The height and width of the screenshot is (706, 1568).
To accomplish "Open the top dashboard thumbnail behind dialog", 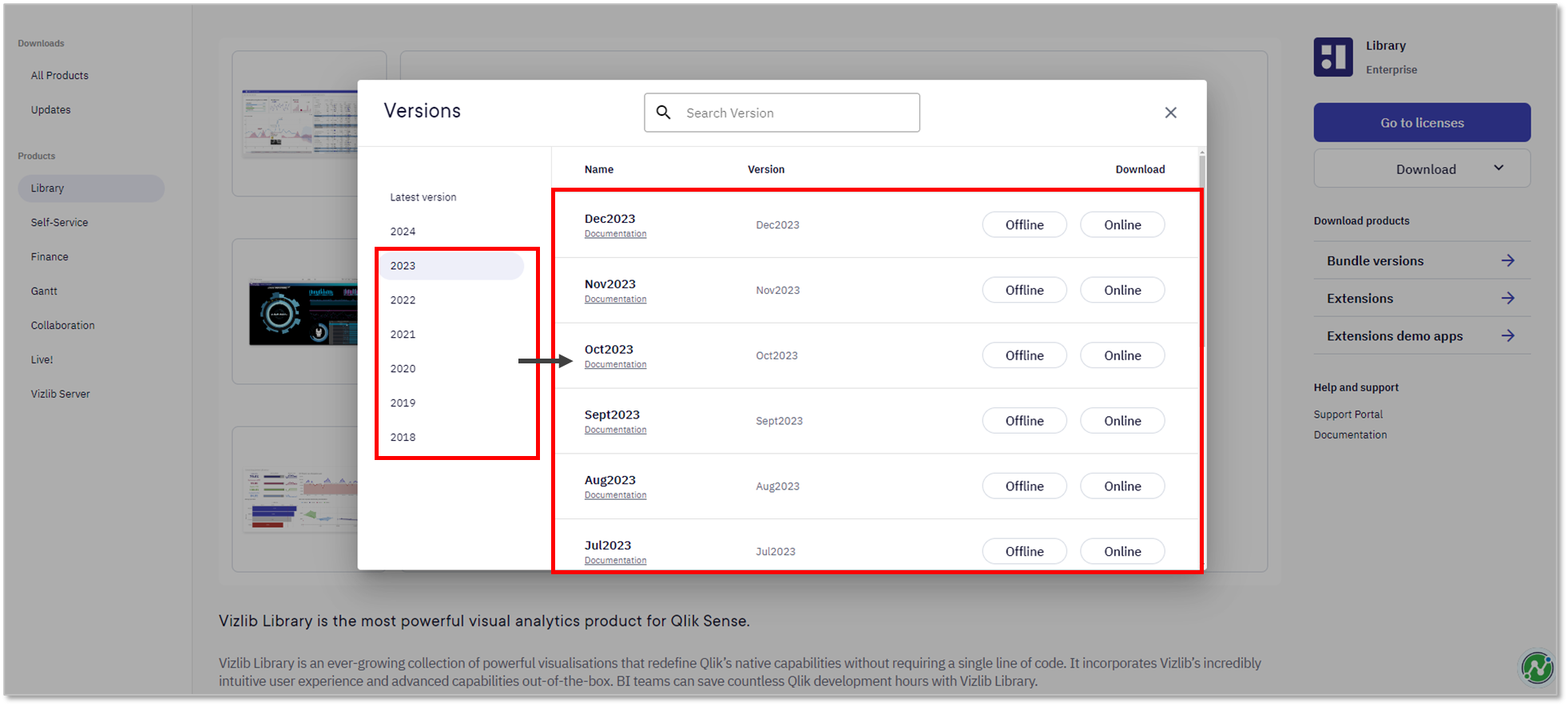I will coord(300,124).
